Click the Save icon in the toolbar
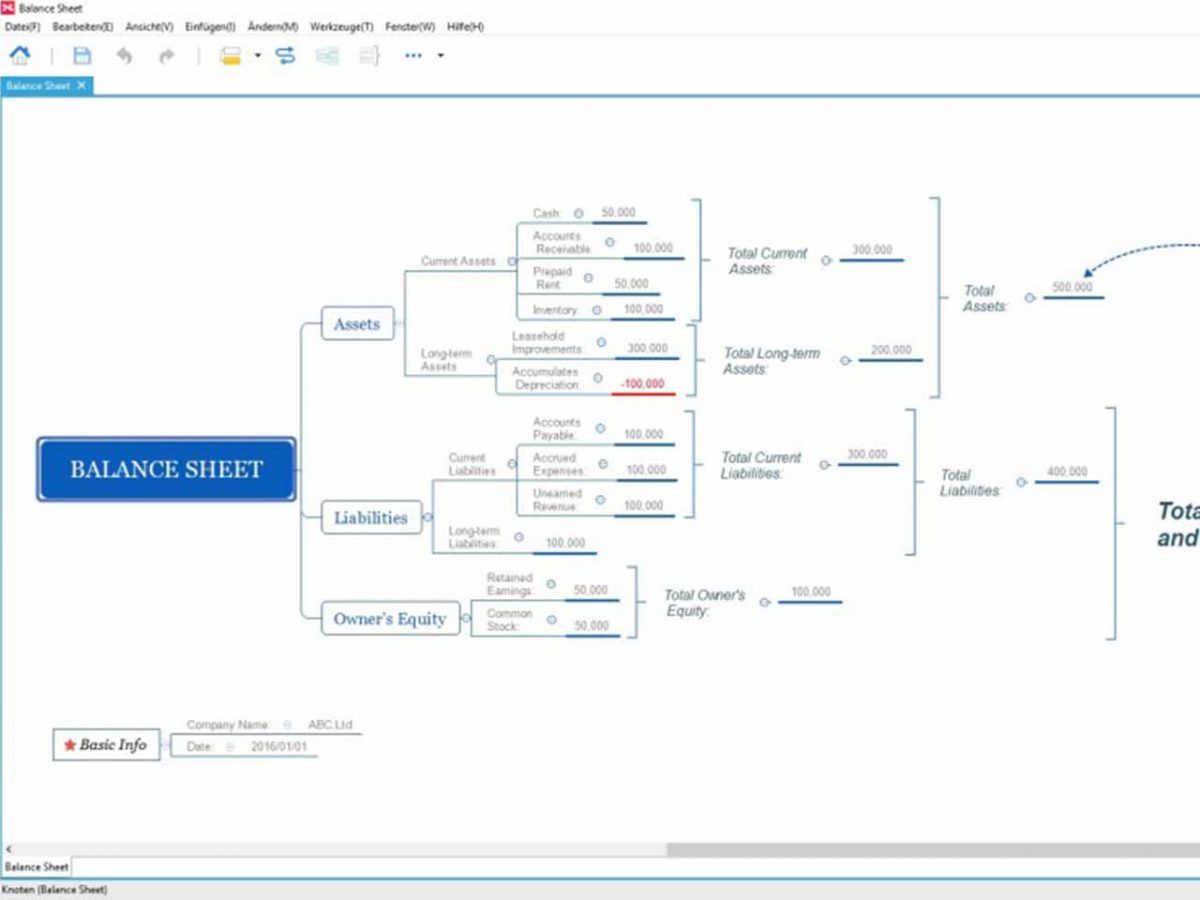Image resolution: width=1200 pixels, height=900 pixels. [x=82, y=56]
